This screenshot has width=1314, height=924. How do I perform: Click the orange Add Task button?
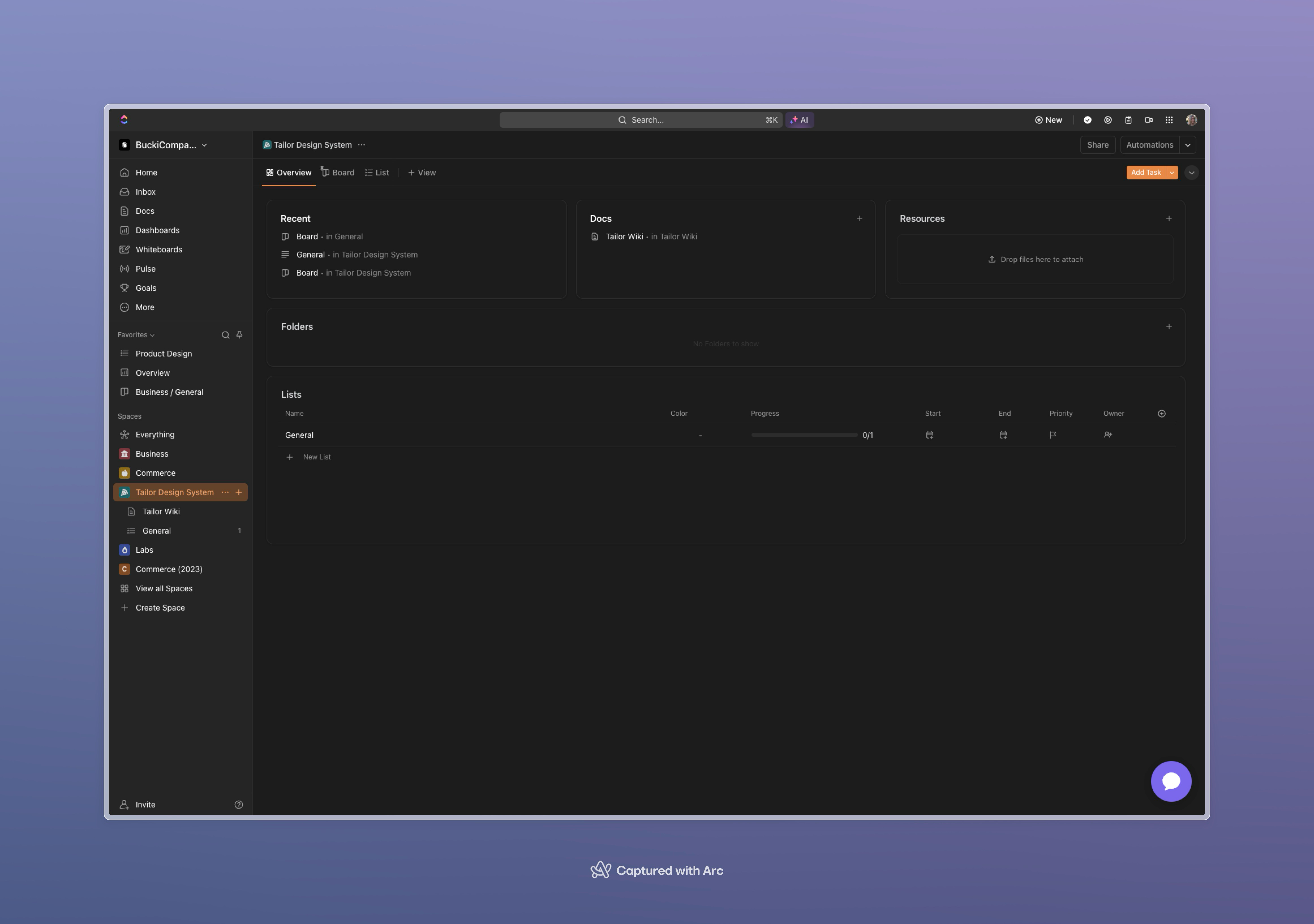tap(1146, 172)
